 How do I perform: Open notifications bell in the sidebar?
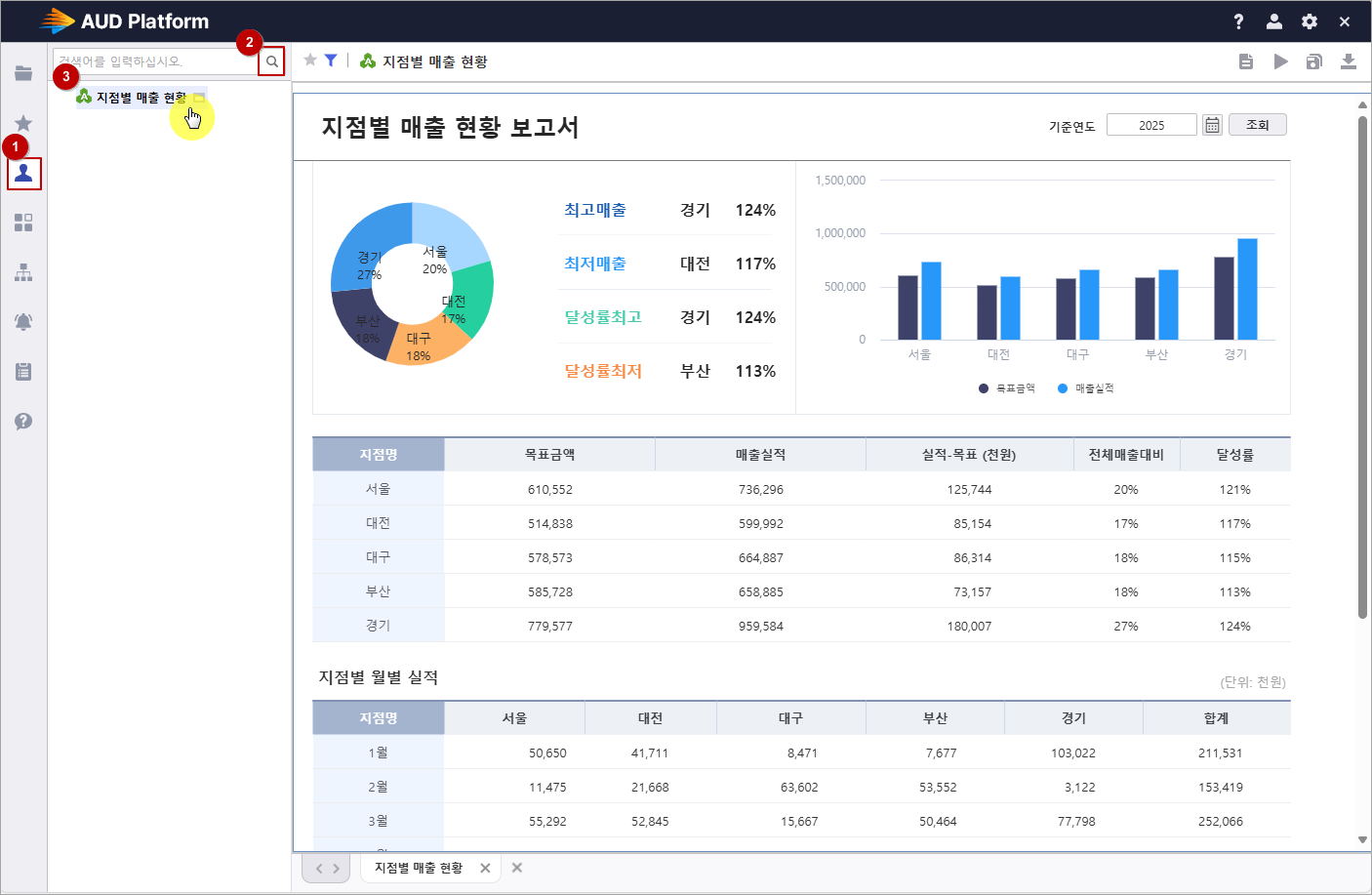(x=23, y=322)
